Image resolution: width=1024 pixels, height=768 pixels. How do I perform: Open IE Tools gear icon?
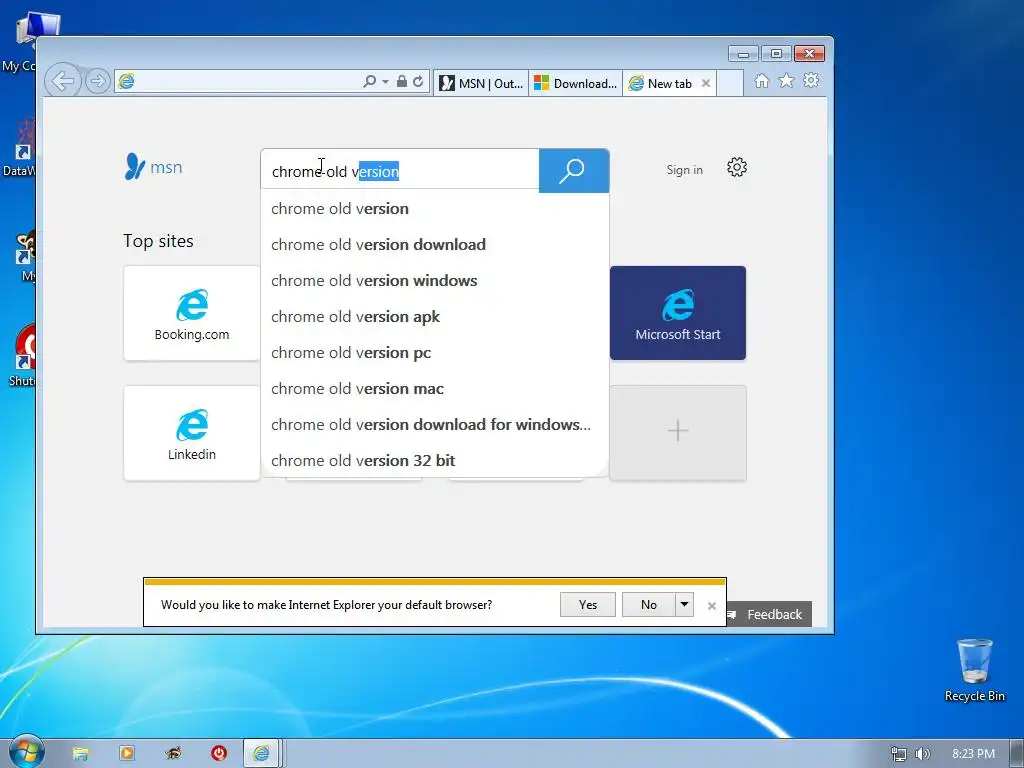coord(811,80)
